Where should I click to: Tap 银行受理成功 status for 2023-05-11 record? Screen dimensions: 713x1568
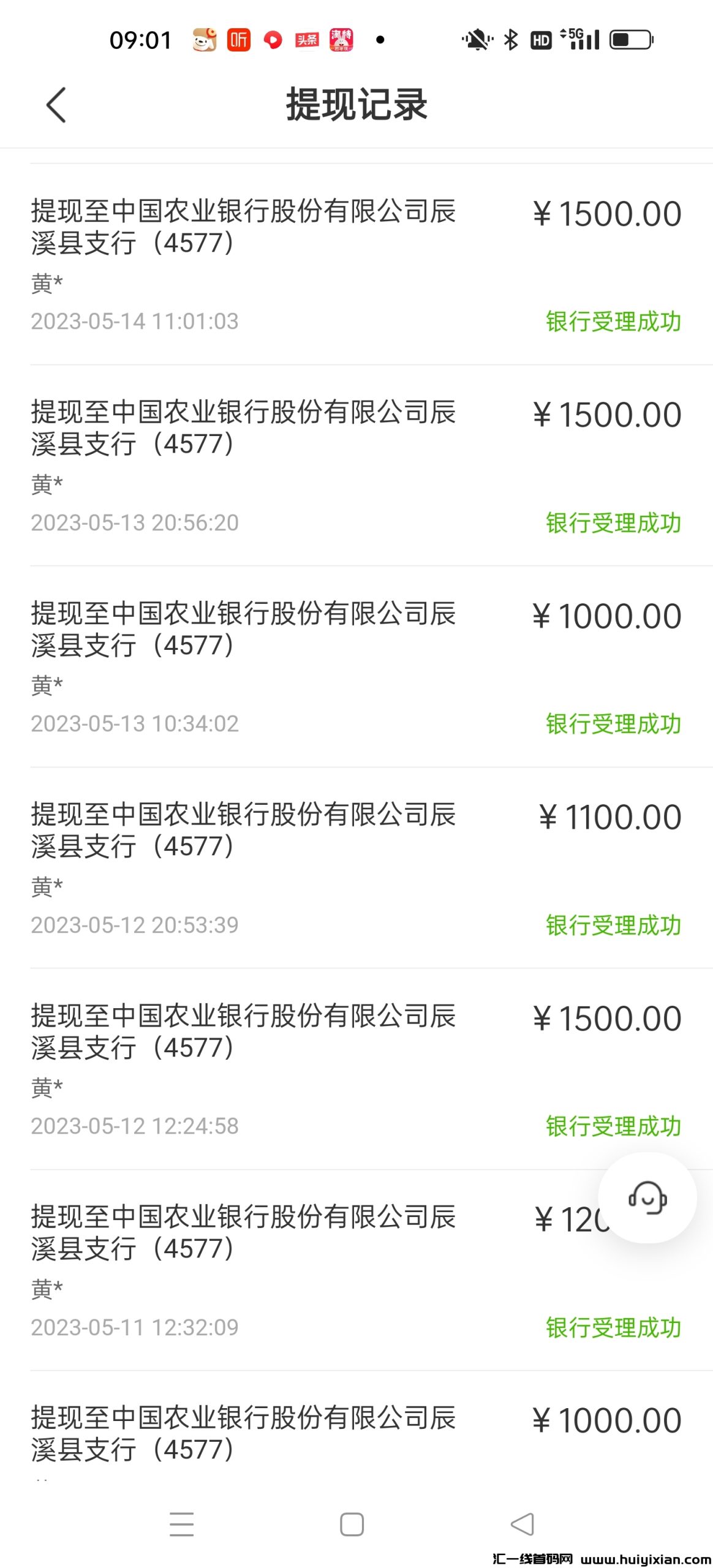pyautogui.click(x=613, y=1328)
